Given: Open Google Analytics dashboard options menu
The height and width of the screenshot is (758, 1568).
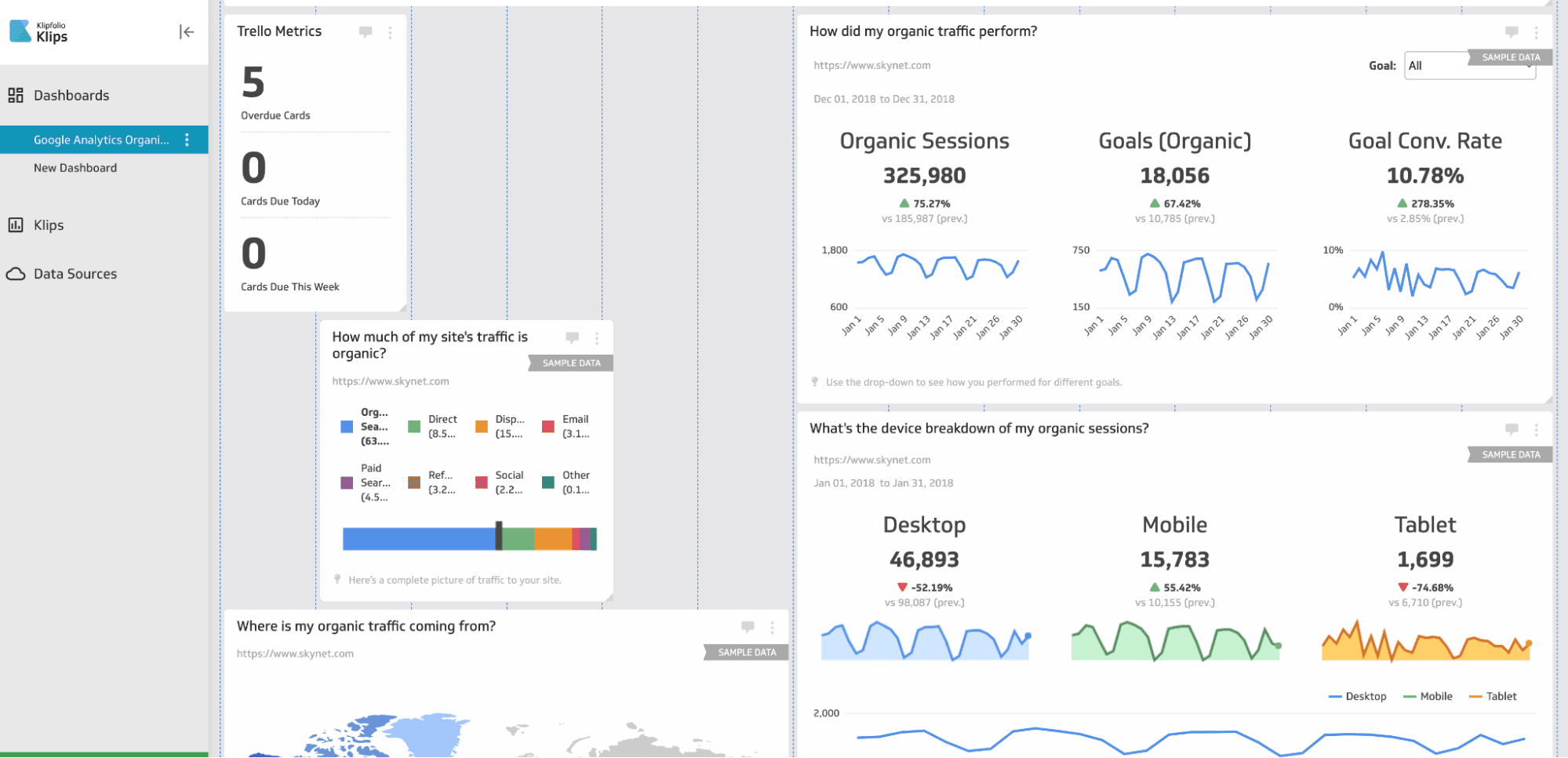Looking at the screenshot, I should (x=187, y=140).
